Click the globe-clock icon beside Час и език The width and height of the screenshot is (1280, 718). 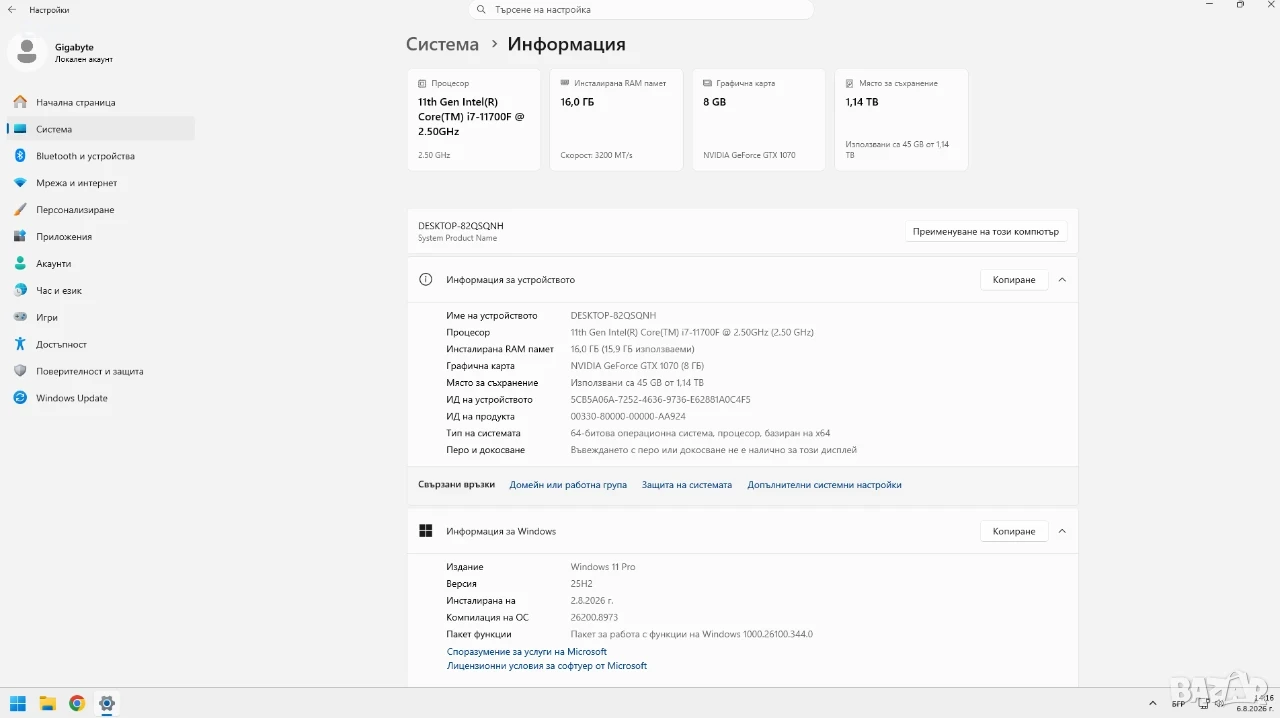tap(20, 290)
